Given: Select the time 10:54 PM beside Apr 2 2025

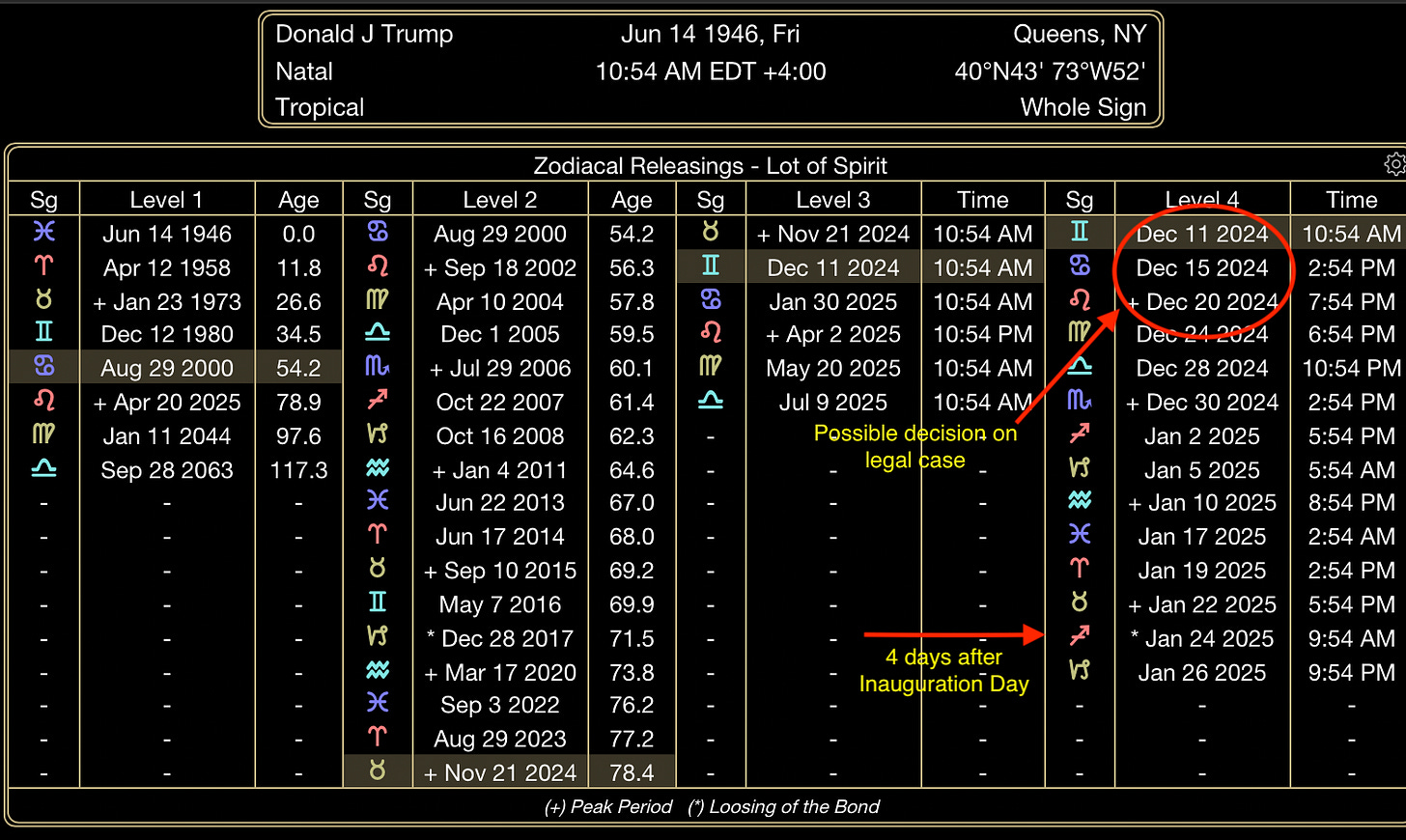Looking at the screenshot, I should click(x=983, y=334).
